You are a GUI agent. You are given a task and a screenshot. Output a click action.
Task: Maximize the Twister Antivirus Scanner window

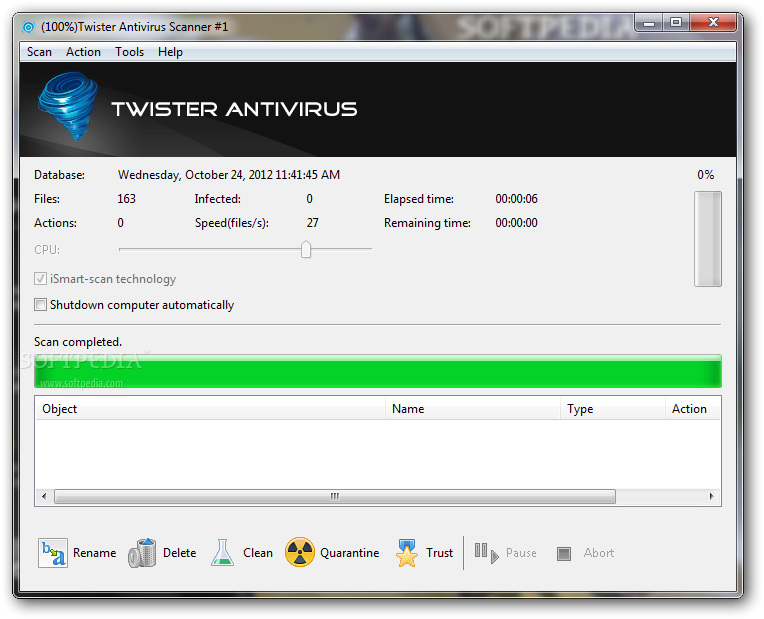point(675,22)
